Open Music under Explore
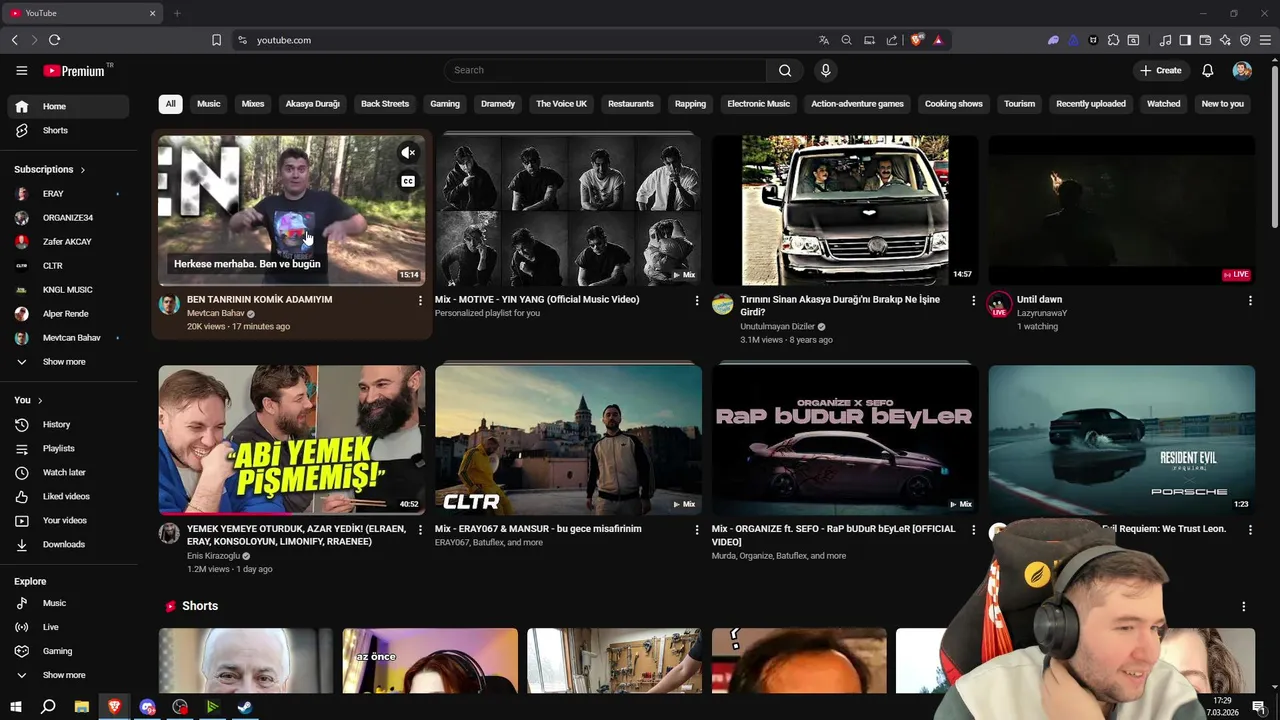 [68, 603]
